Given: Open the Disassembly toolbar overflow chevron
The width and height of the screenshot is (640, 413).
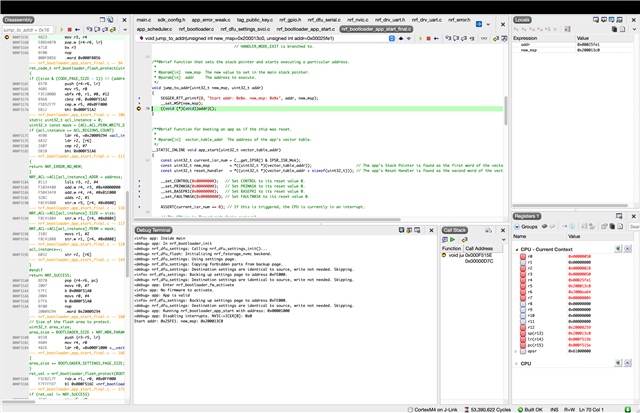Looking at the screenshot, I should [125, 29].
